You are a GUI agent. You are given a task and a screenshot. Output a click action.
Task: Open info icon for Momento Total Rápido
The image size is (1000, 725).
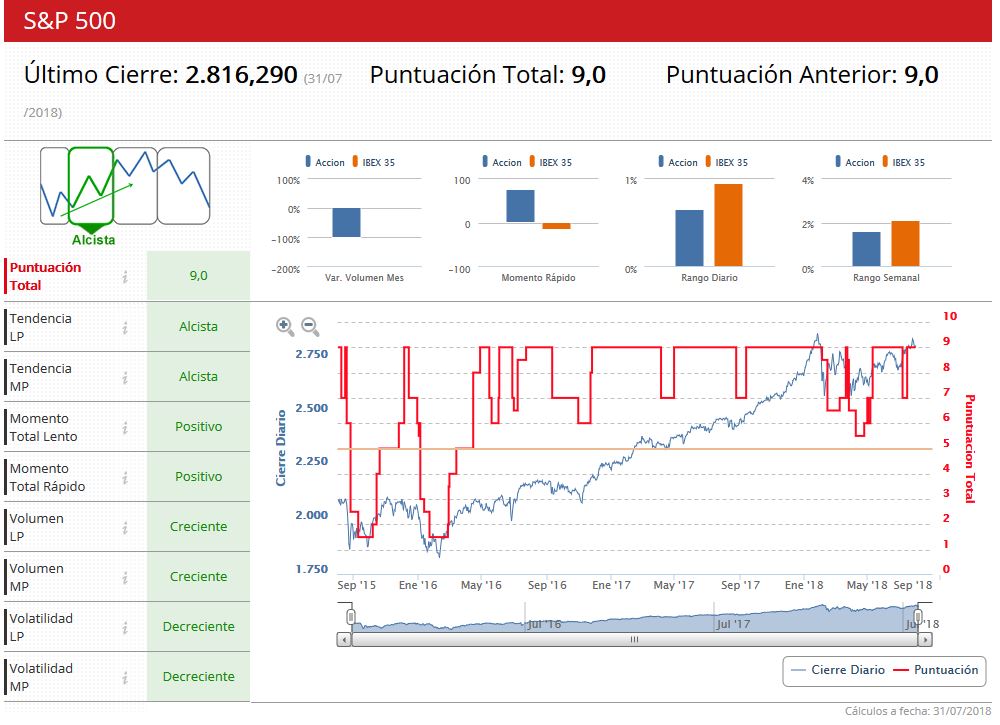pos(125,477)
